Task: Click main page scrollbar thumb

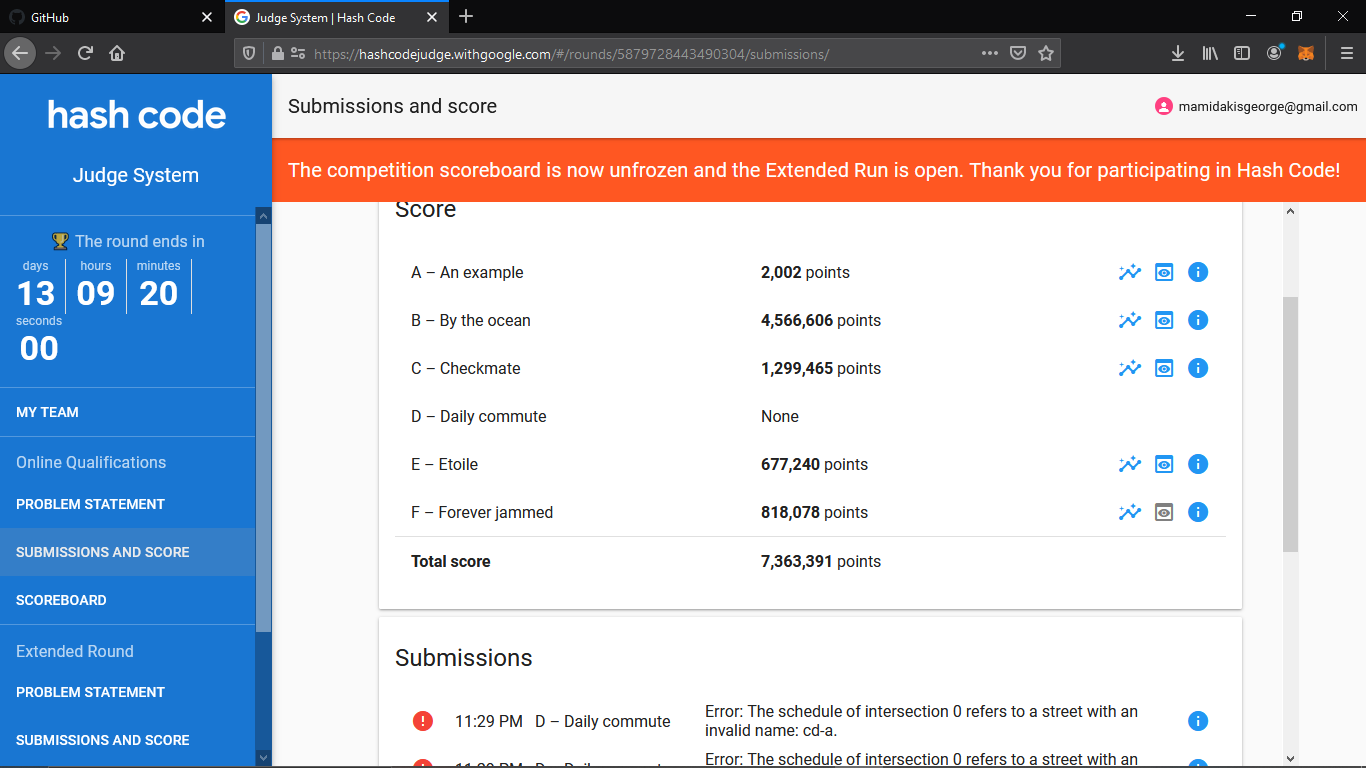Action: (1290, 424)
